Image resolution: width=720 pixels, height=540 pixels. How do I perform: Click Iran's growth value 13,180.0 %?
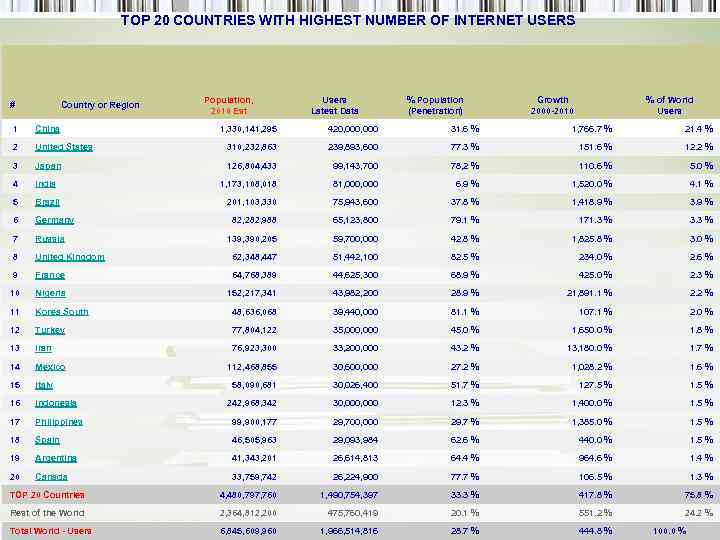(x=590, y=348)
